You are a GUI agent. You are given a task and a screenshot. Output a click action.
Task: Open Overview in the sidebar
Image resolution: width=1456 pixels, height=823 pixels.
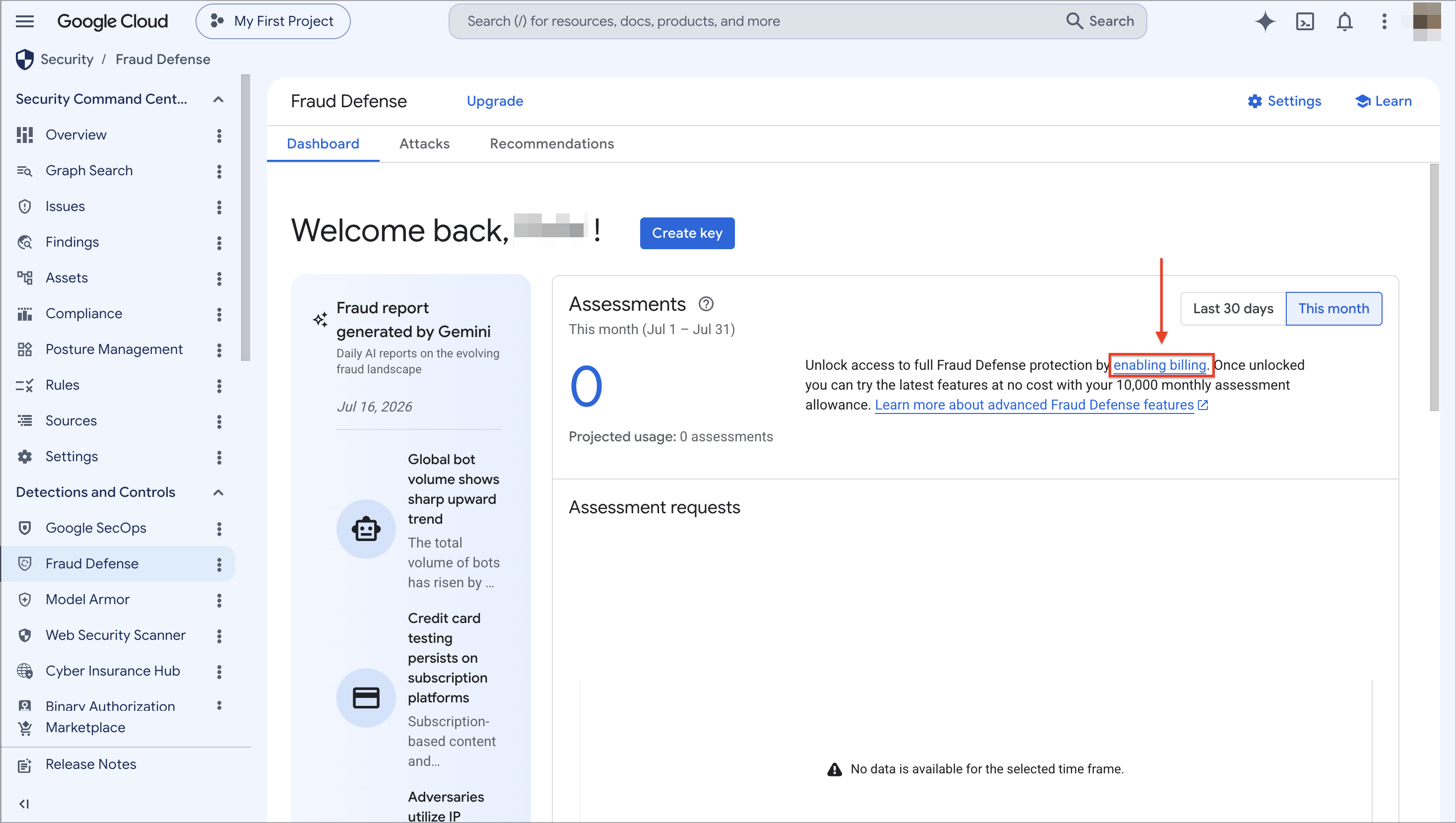(76, 135)
